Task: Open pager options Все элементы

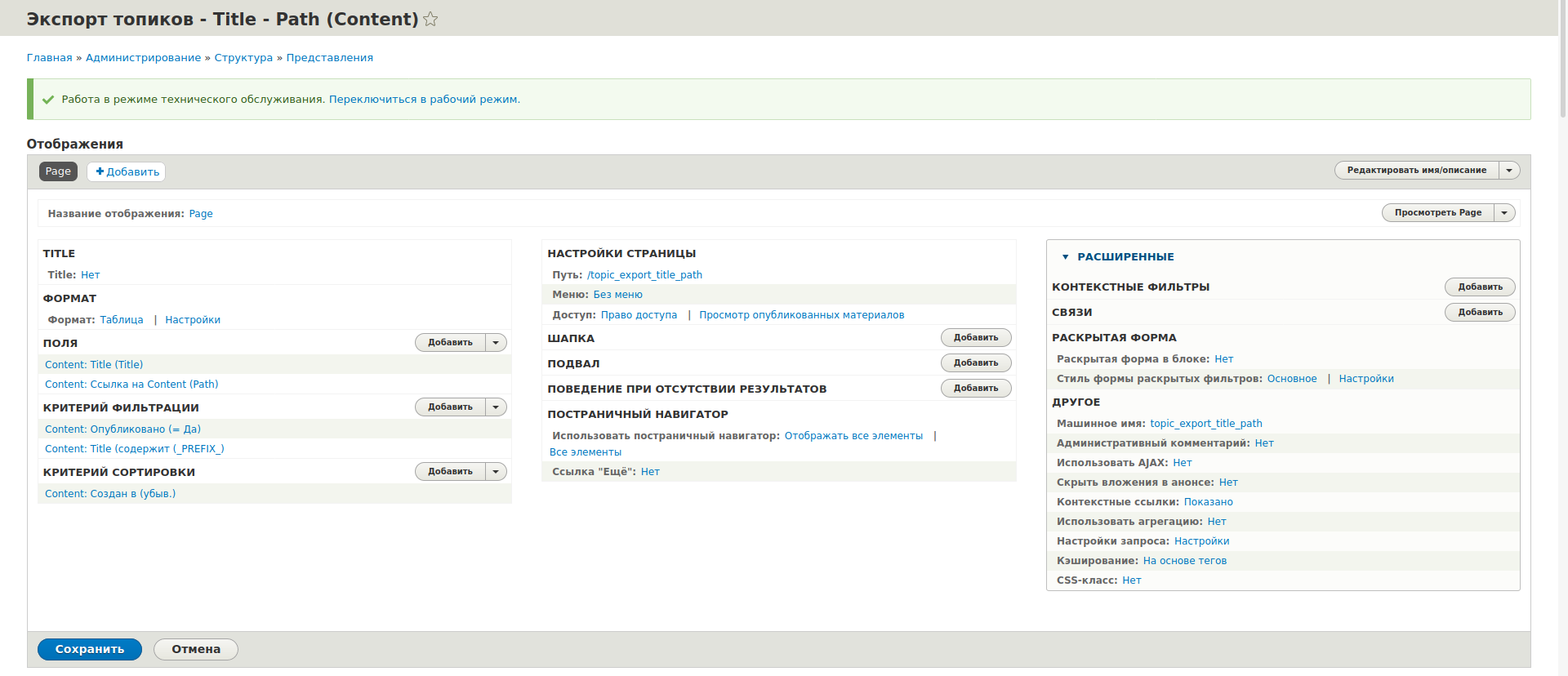Action: click(x=586, y=452)
